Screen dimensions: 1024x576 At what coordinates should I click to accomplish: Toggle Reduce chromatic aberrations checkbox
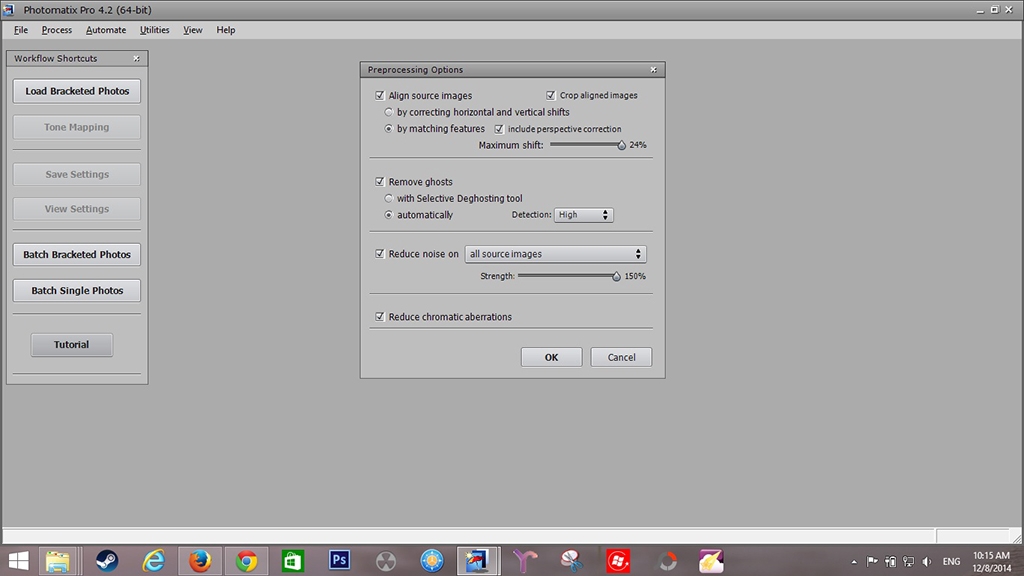pyautogui.click(x=379, y=317)
